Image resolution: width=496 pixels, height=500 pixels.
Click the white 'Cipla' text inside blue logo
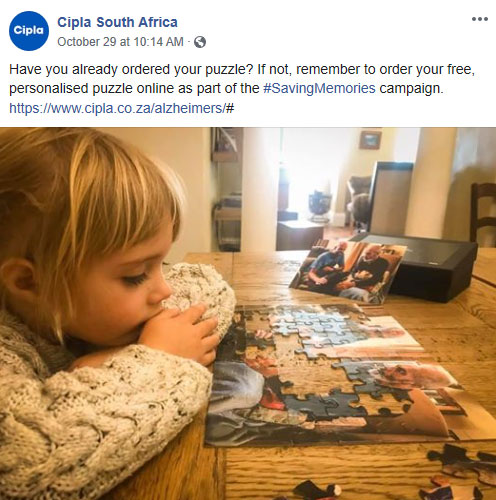[29, 30]
